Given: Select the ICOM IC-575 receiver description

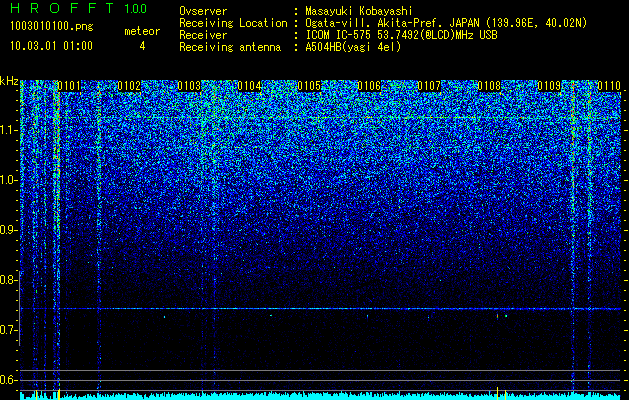Looking at the screenshot, I should pos(401,35).
